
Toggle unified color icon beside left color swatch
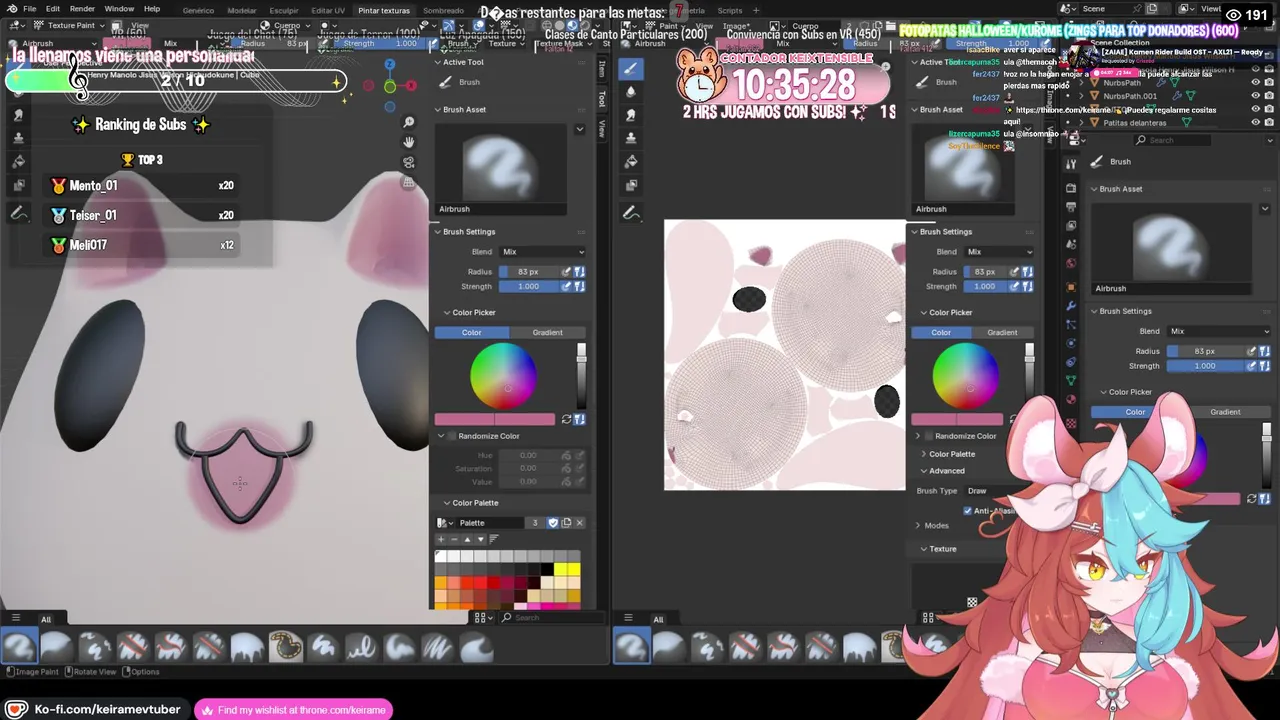tap(579, 419)
